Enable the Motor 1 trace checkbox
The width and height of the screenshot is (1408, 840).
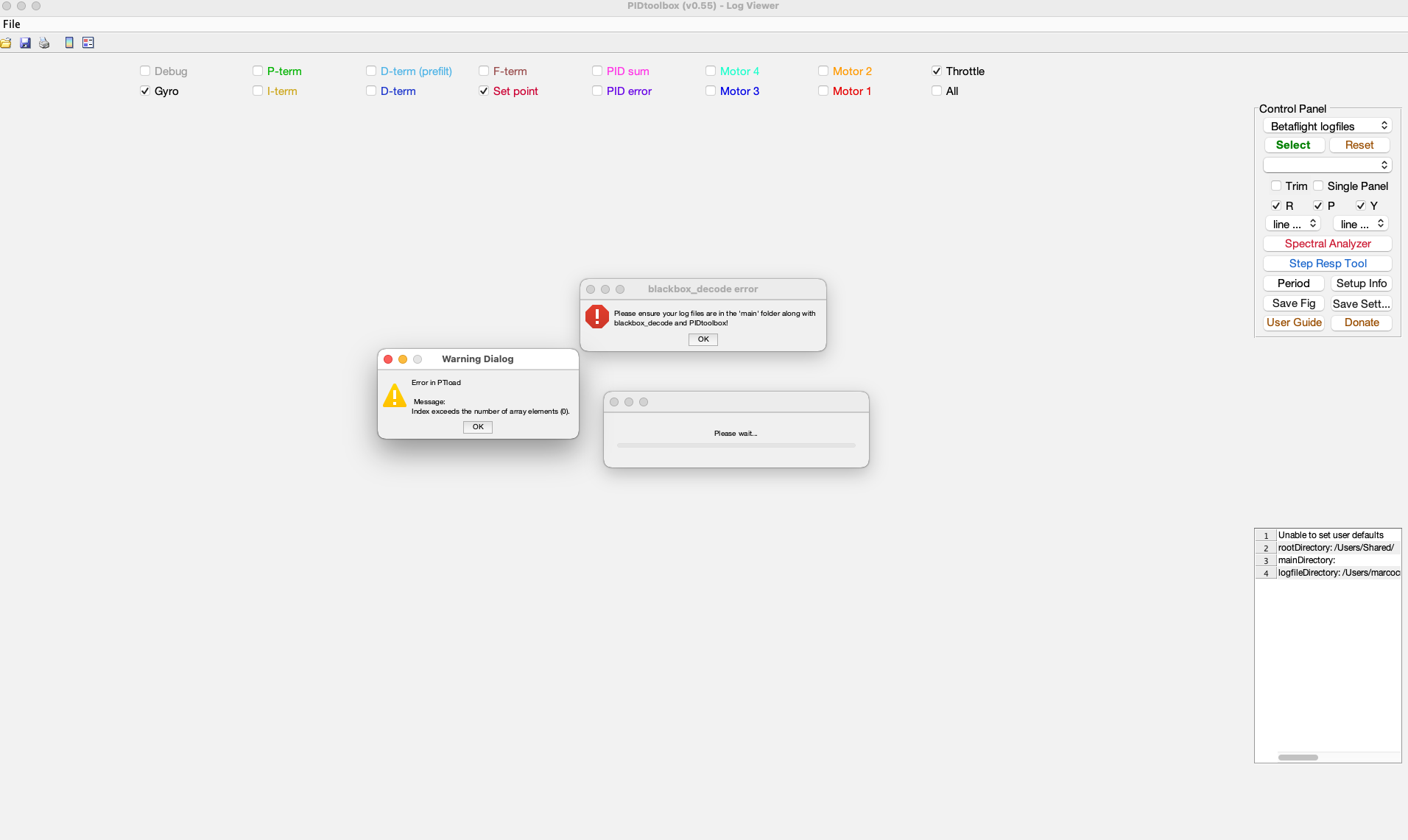pos(822,91)
